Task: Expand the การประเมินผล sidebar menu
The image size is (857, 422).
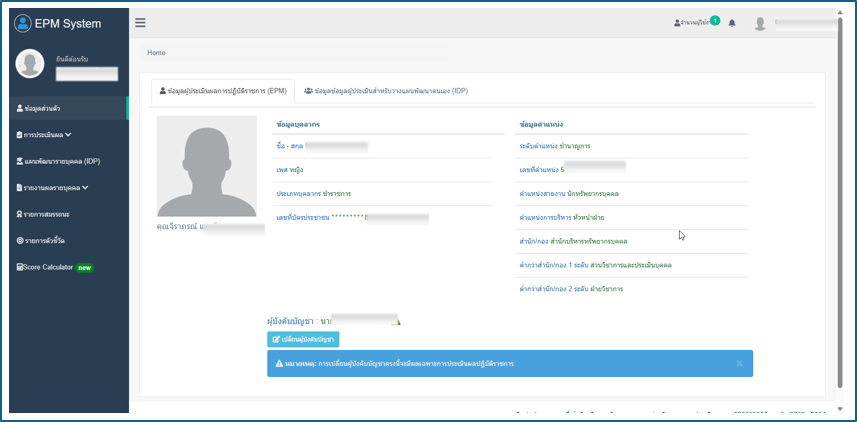Action: click(68, 134)
